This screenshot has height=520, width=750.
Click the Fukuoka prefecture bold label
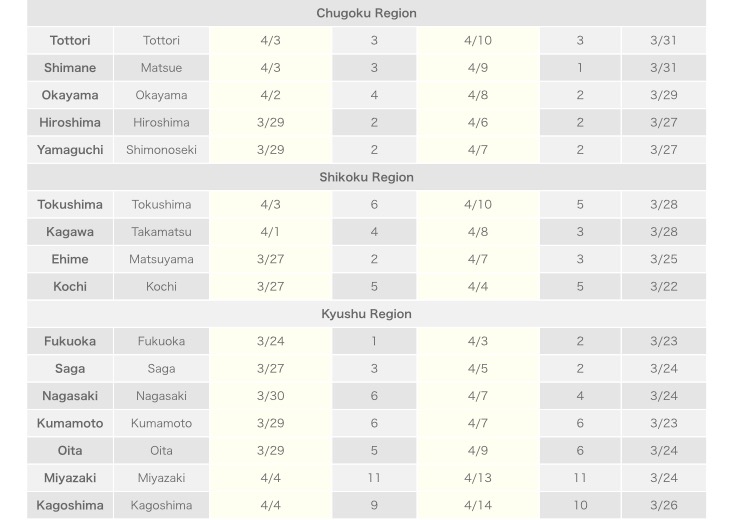pyautogui.click(x=70, y=341)
